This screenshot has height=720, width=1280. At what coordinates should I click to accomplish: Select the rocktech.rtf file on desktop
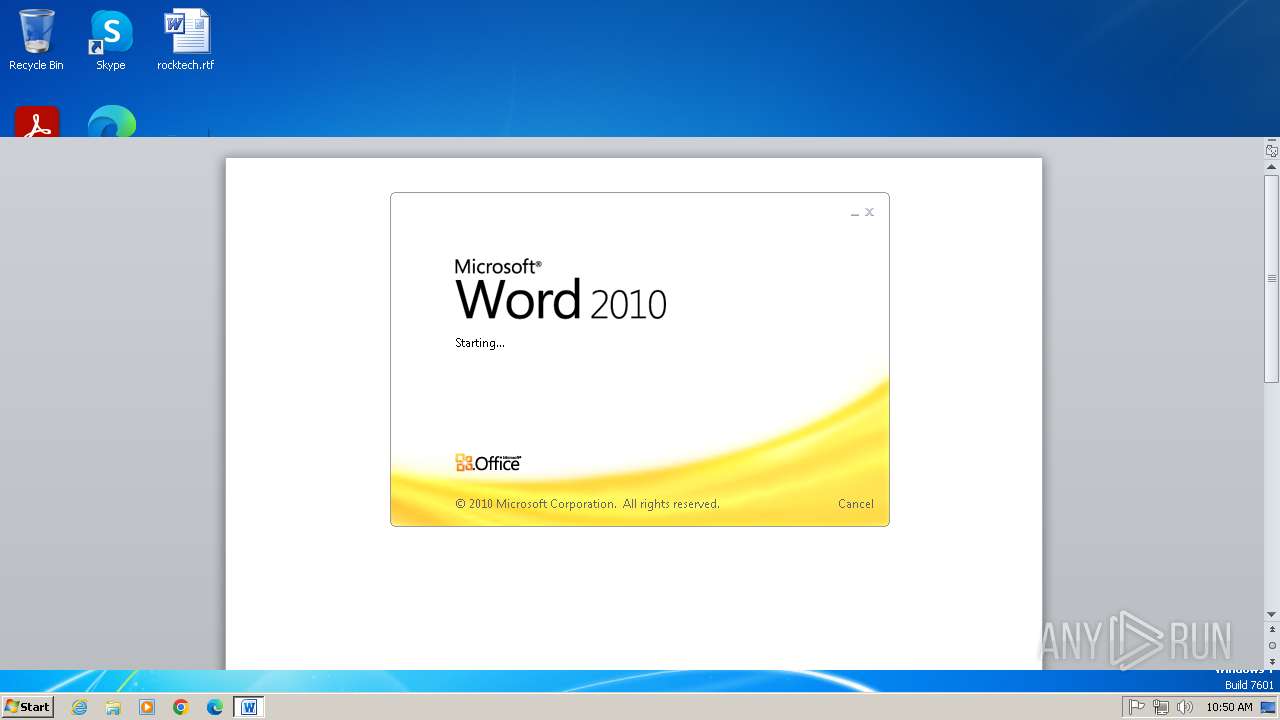click(186, 41)
